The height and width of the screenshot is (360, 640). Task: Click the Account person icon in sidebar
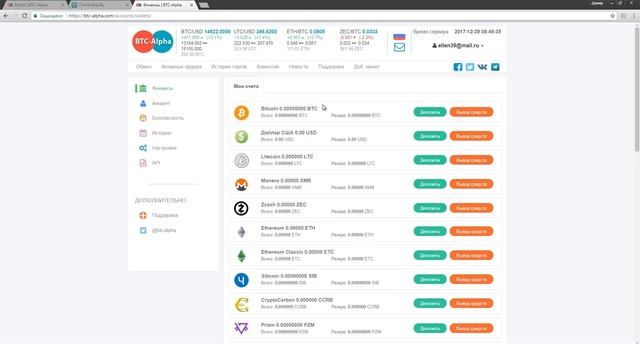[x=143, y=103]
